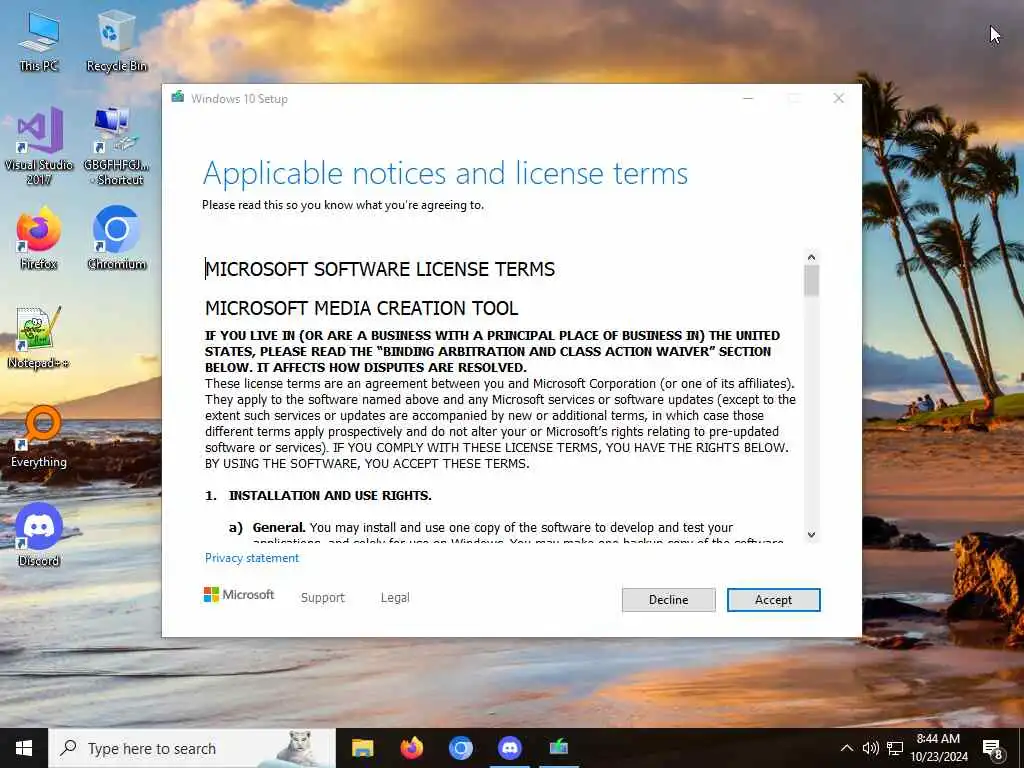The width and height of the screenshot is (1024, 768).
Task: Click the MICROSOFT SOFTWARE LICENSE TERMS heading
Action: pyautogui.click(x=380, y=269)
